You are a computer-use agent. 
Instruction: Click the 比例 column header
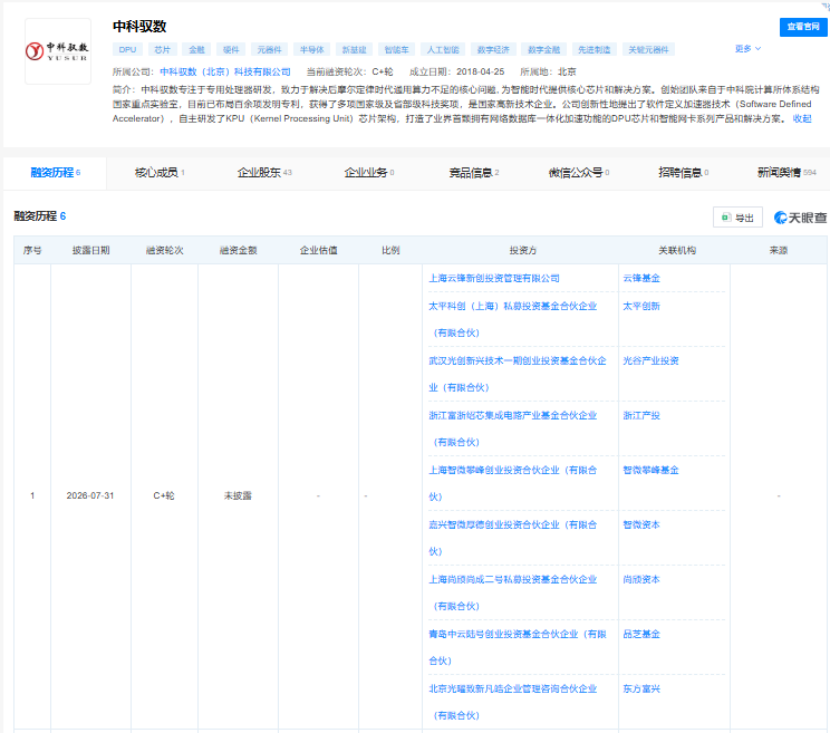[391, 251]
